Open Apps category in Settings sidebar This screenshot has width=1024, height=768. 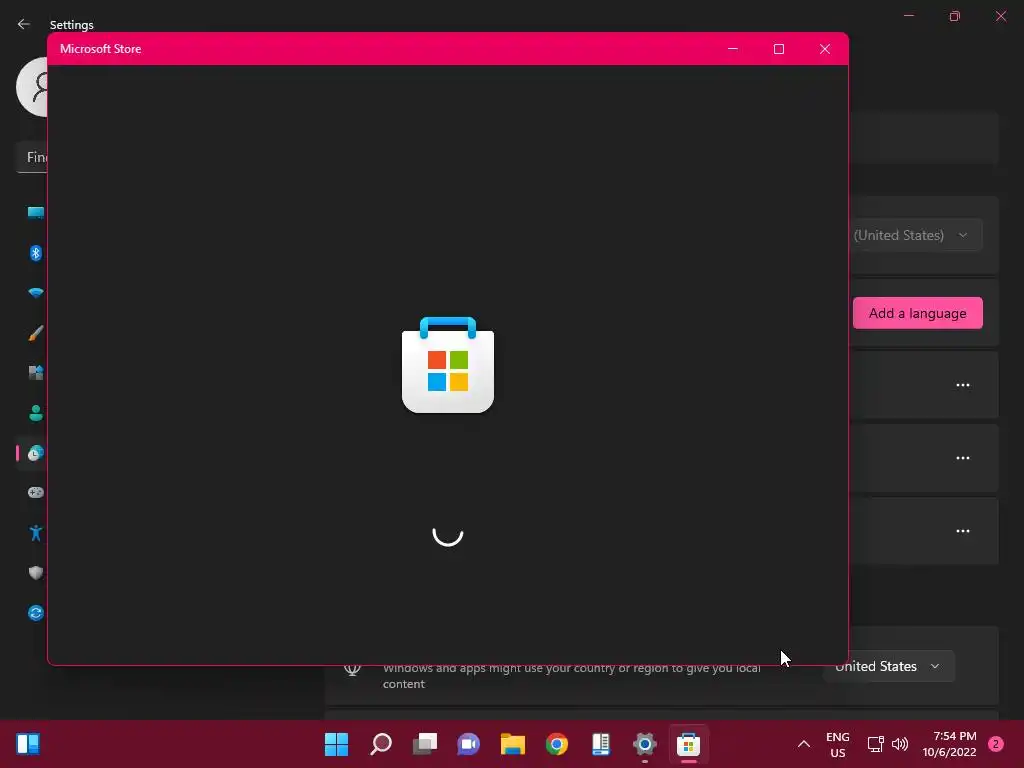(36, 373)
